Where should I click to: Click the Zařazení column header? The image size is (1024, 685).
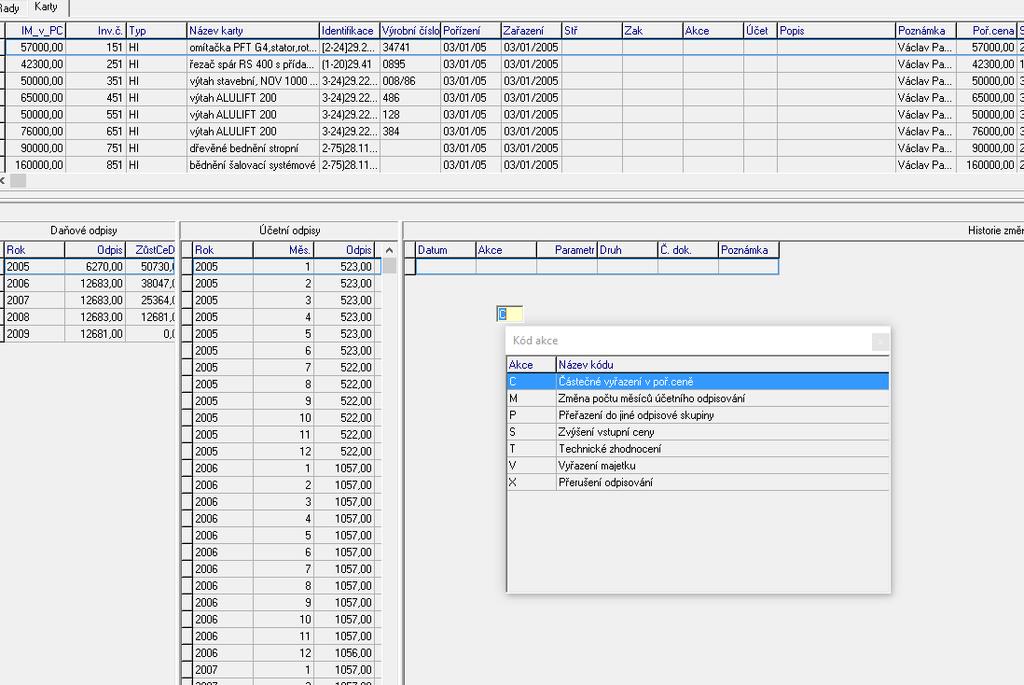pyautogui.click(x=531, y=31)
